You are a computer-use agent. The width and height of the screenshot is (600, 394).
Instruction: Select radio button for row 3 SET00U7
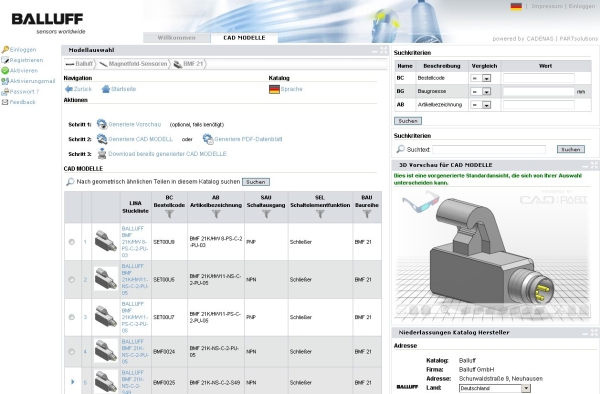(x=72, y=317)
